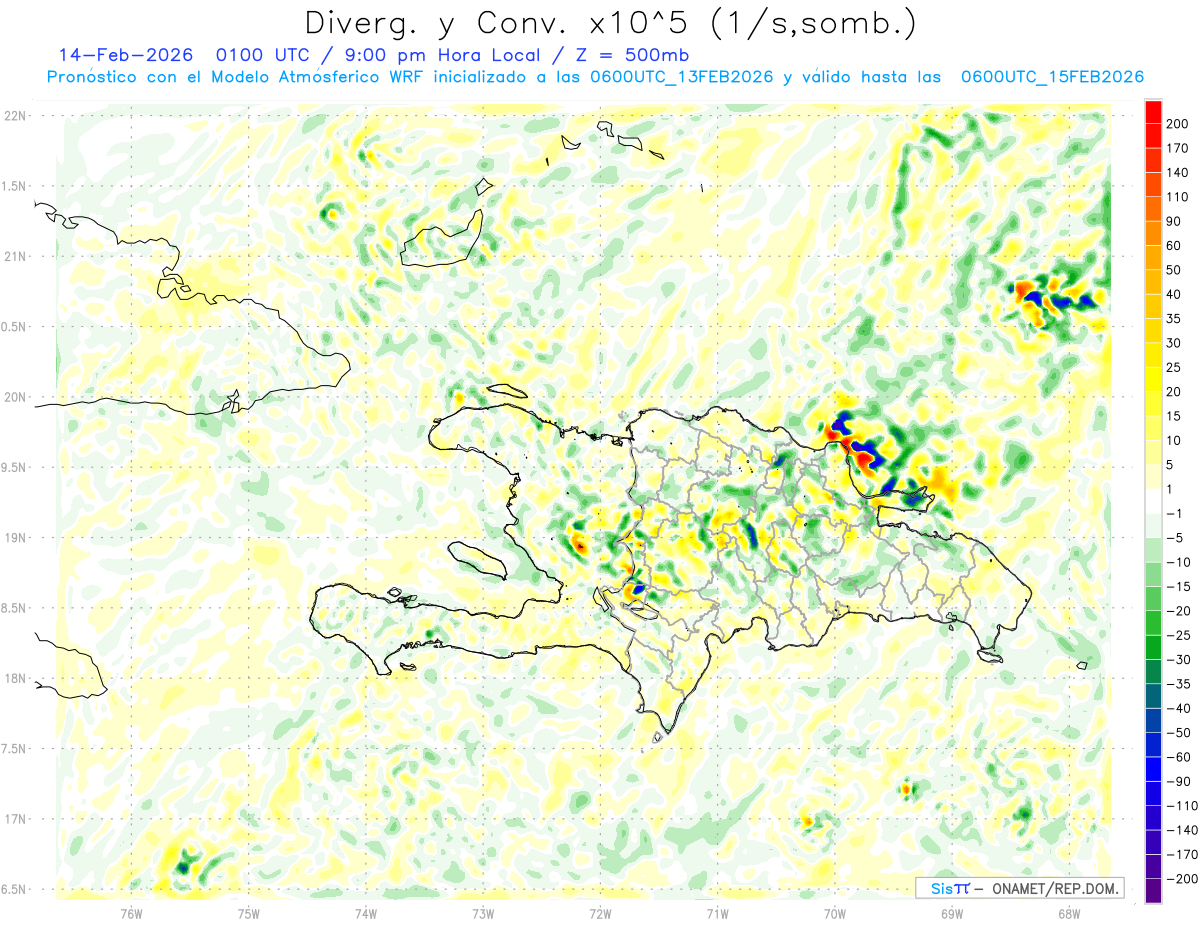The image size is (1200, 927).
Task: Click the '-5' color scale value
Action: click(1174, 538)
